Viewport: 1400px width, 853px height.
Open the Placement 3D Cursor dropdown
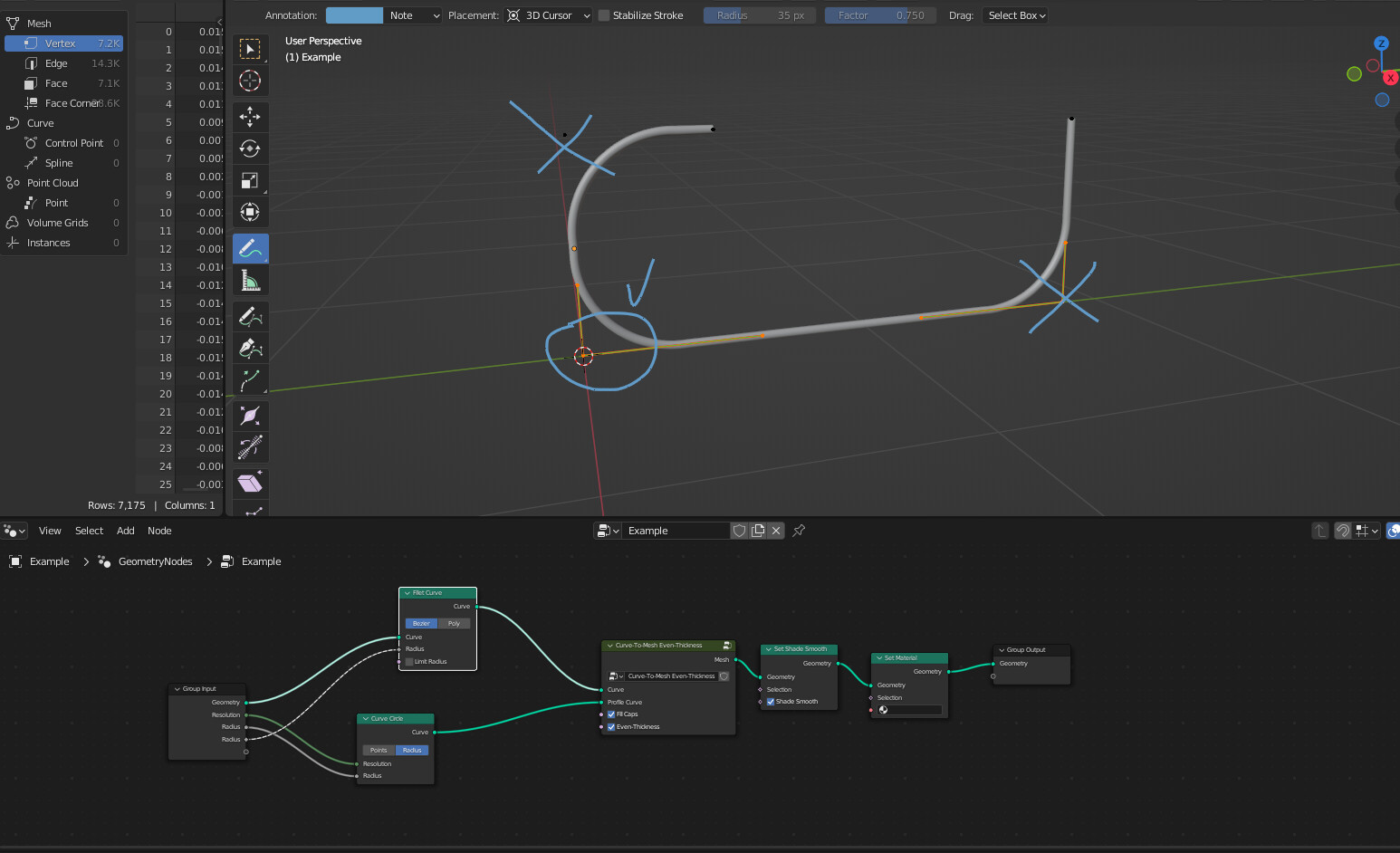coord(549,15)
